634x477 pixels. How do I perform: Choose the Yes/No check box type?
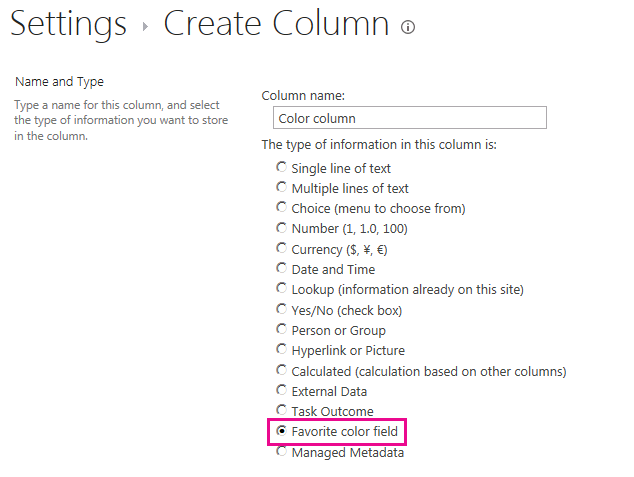point(282,310)
